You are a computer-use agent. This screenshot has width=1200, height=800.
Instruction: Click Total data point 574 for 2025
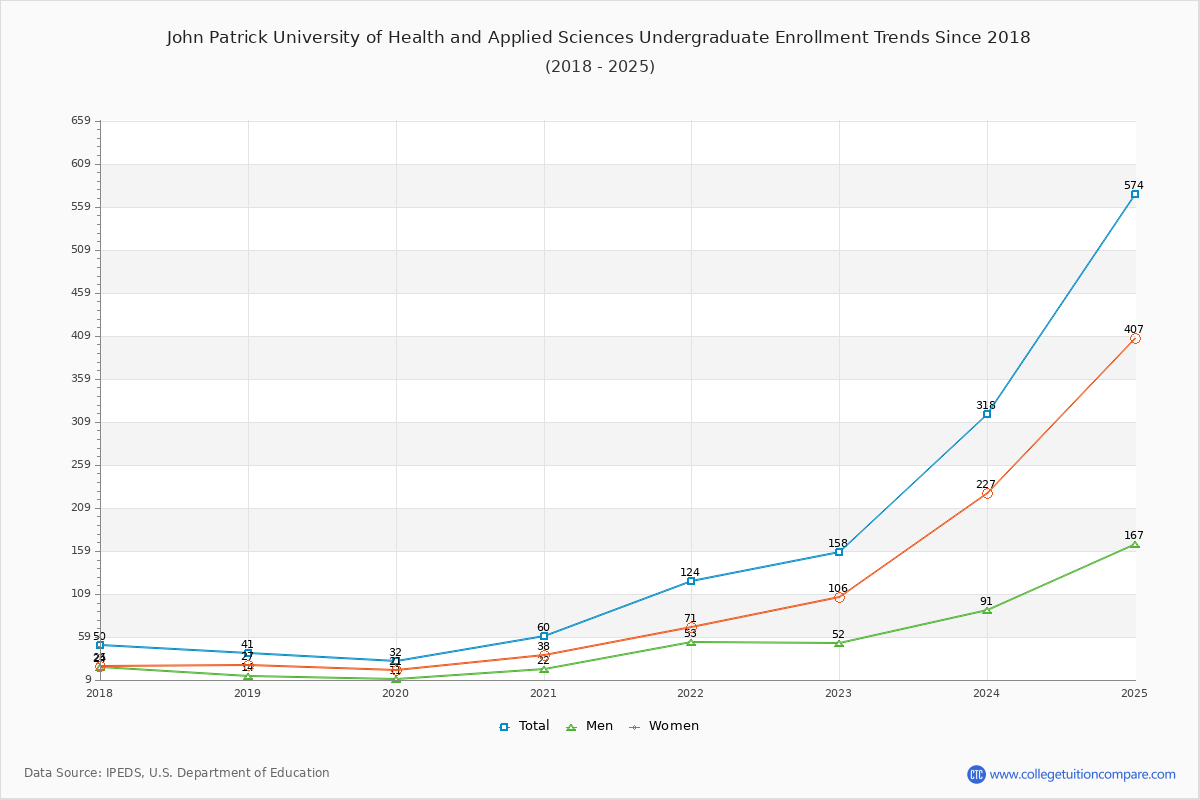click(1135, 194)
